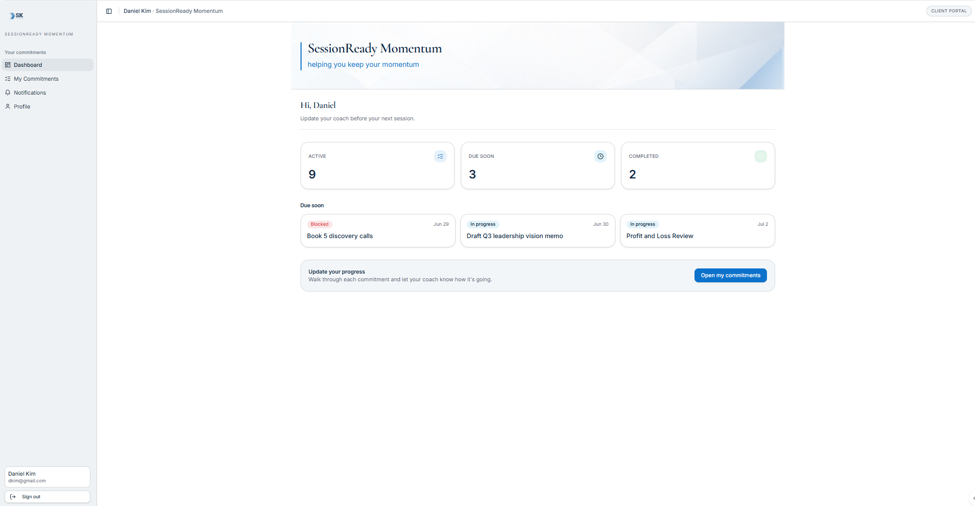
Task: Toggle the sidebar panel icon
Action: coord(109,11)
